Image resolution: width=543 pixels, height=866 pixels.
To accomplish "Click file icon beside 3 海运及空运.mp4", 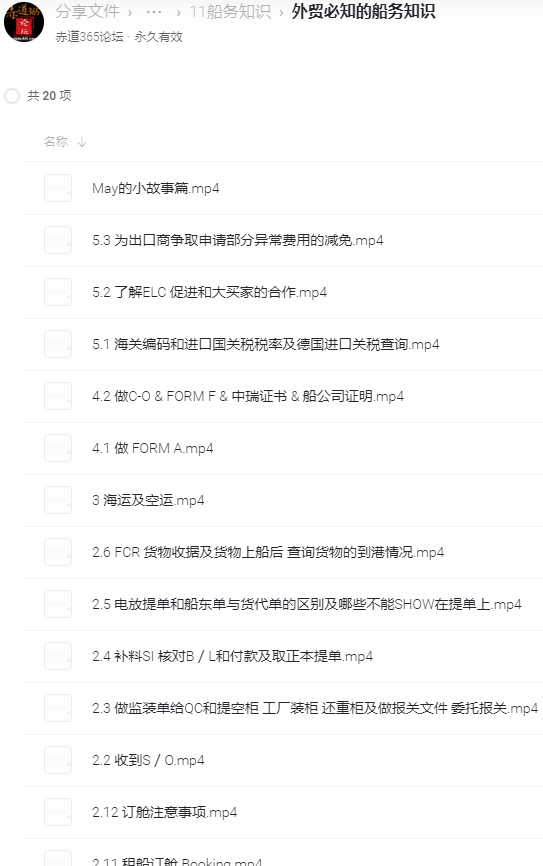I will [x=58, y=500].
